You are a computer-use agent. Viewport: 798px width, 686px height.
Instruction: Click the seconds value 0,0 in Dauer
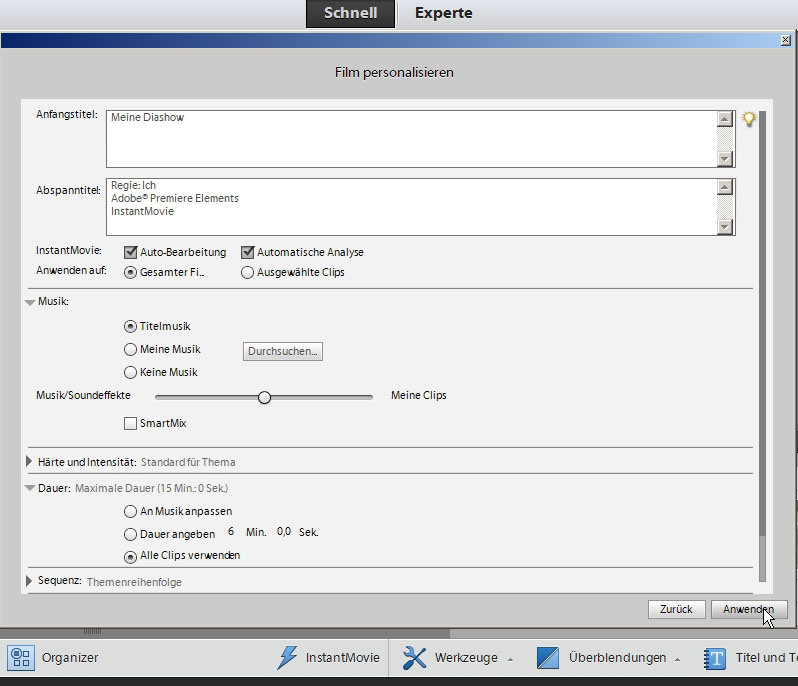tap(284, 532)
